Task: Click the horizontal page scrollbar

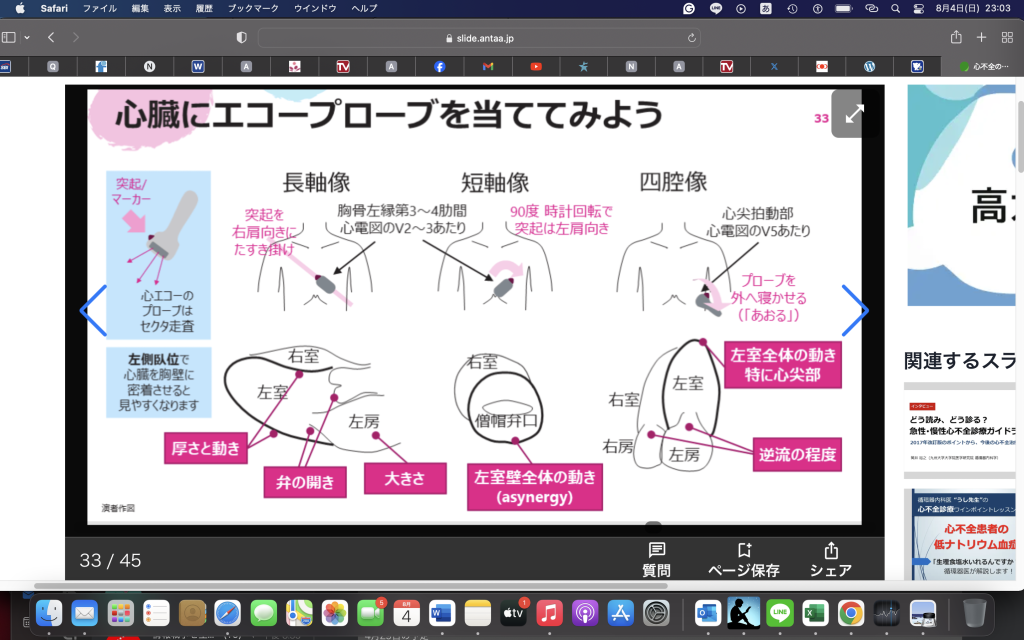Action: (350, 585)
